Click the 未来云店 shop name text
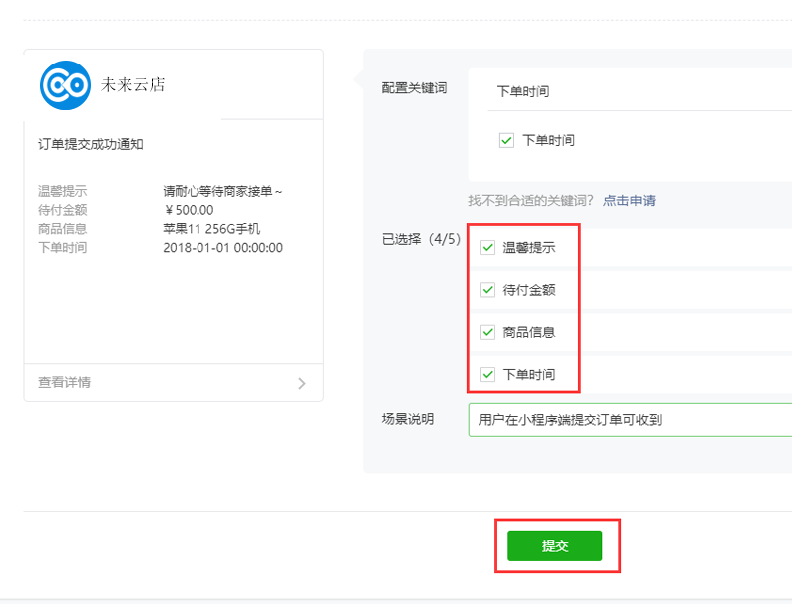The image size is (792, 604). [134, 85]
